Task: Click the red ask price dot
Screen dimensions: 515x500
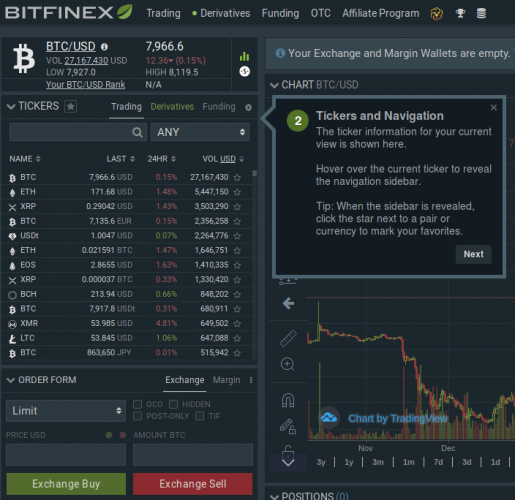Action: tap(123, 435)
